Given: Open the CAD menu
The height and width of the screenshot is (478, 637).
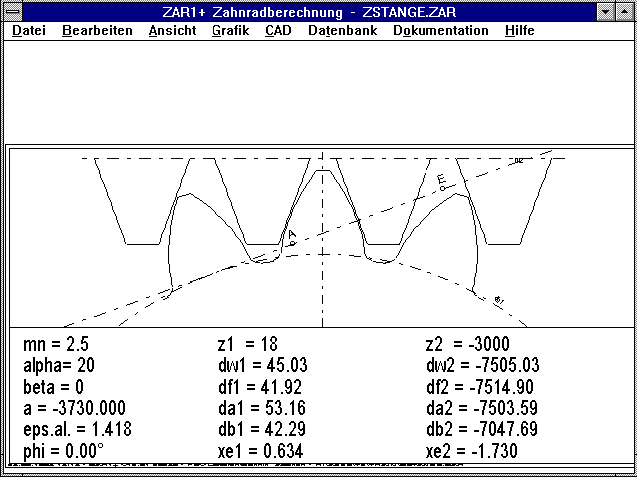Looking at the screenshot, I should [x=278, y=30].
